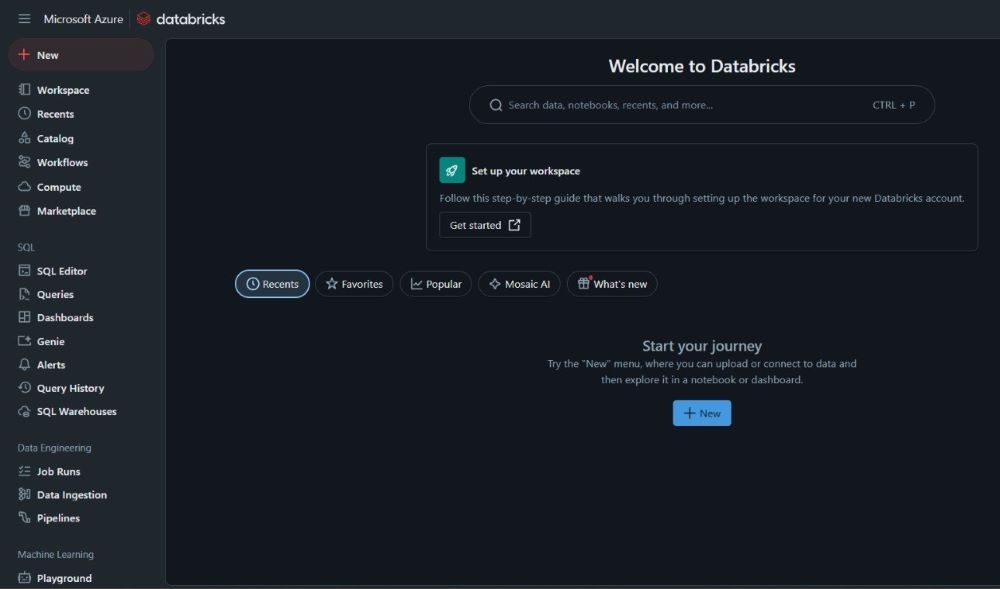The image size is (1000, 589).
Task: Click the blue New button under Start your journey
Action: click(x=702, y=413)
